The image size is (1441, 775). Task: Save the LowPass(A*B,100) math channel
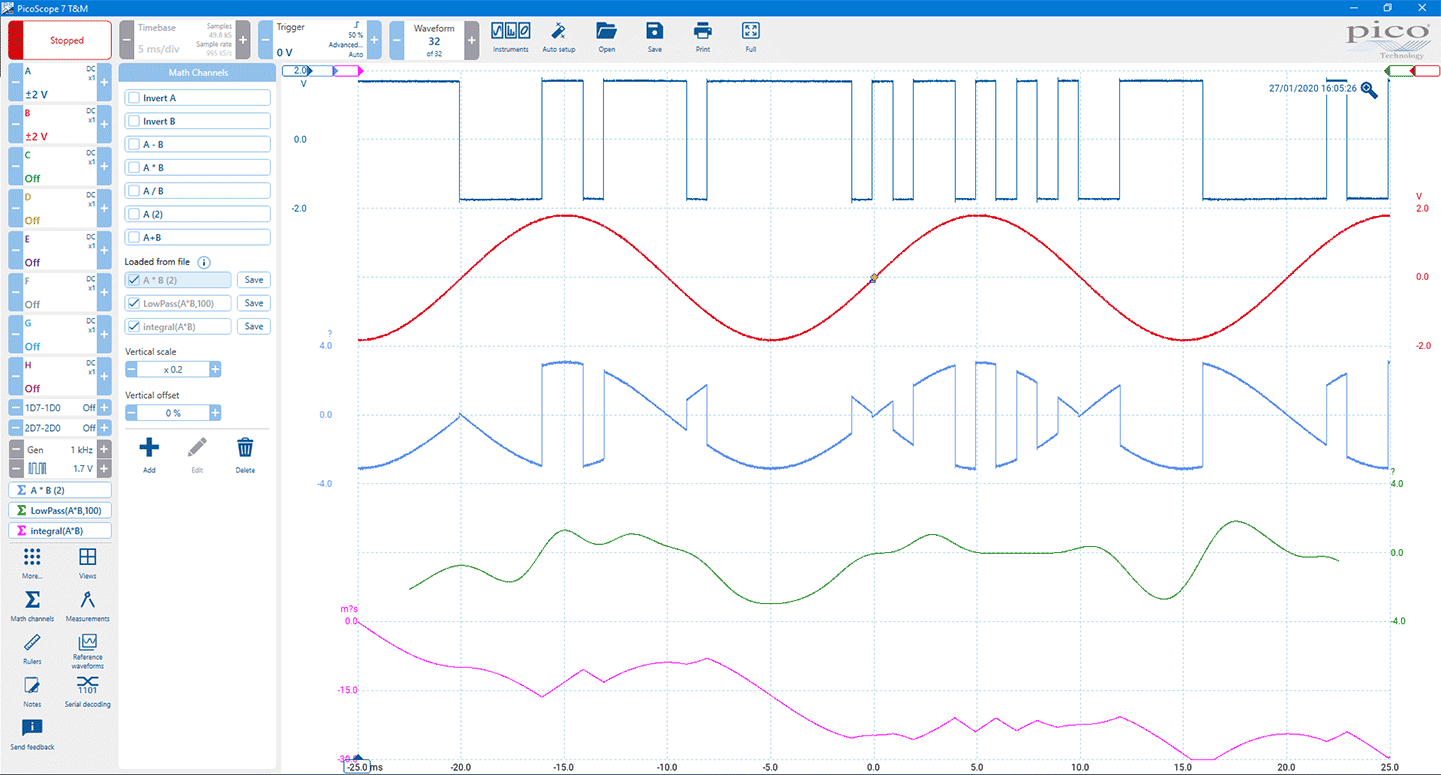click(254, 303)
